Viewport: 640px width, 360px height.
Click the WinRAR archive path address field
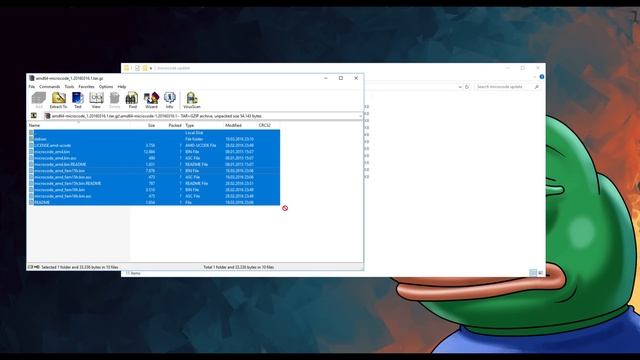coord(202,116)
